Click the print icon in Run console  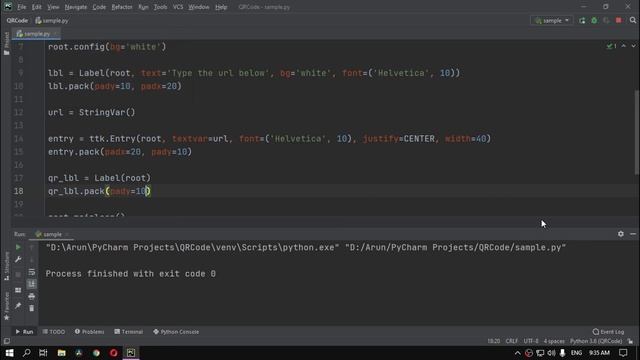31,296
